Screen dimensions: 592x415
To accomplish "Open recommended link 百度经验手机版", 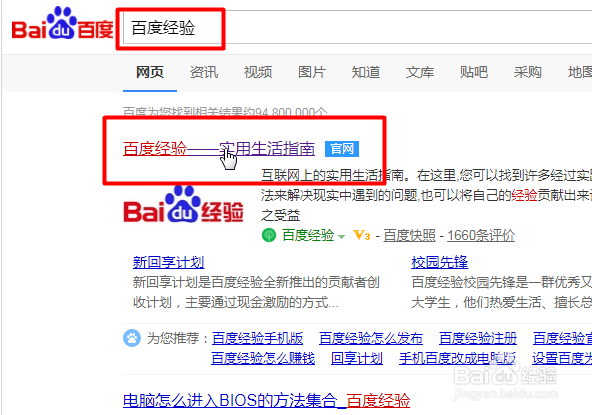I will [x=257, y=338].
